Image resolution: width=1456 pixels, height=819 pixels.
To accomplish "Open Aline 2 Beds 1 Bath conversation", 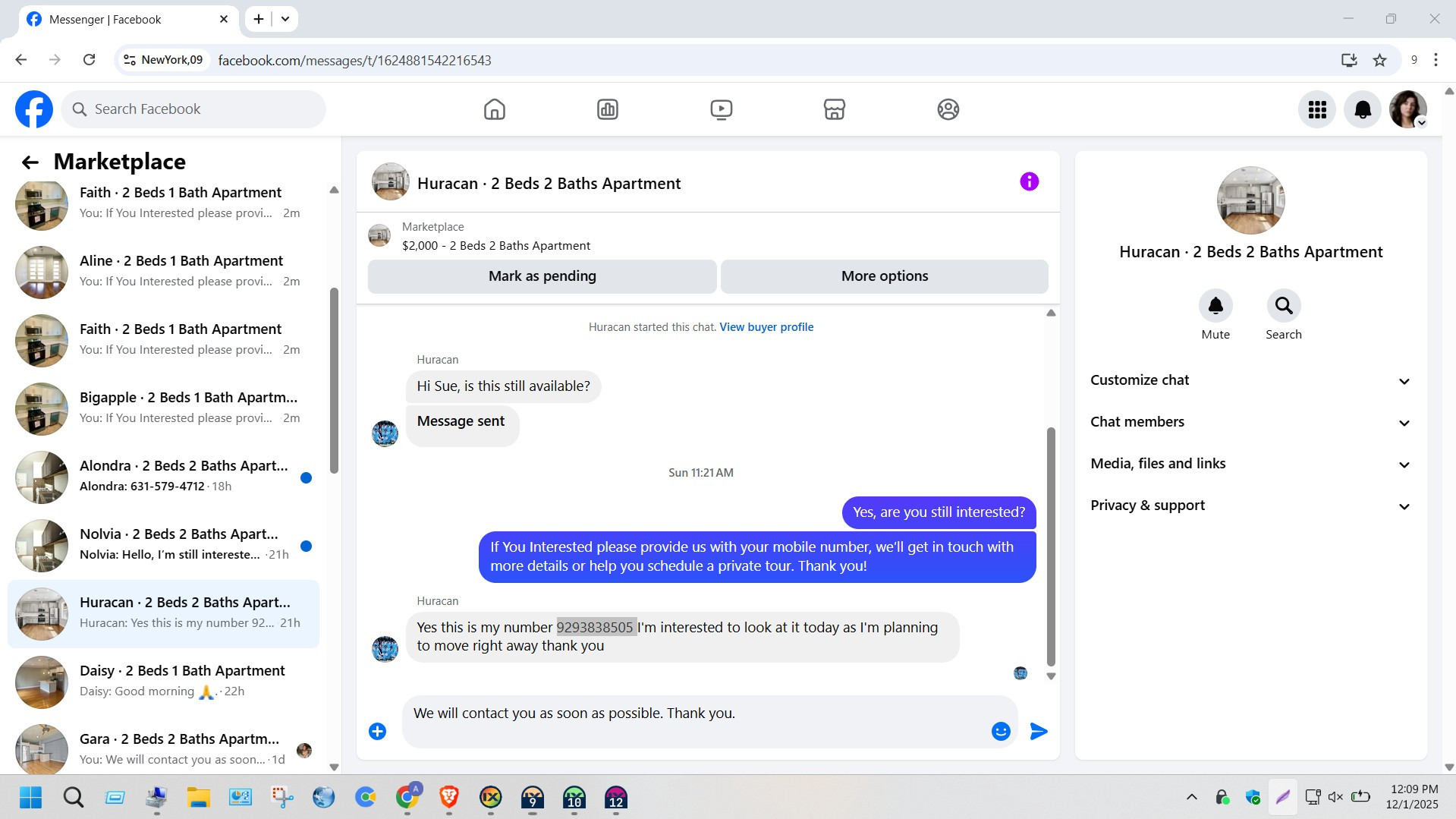I will point(163,272).
